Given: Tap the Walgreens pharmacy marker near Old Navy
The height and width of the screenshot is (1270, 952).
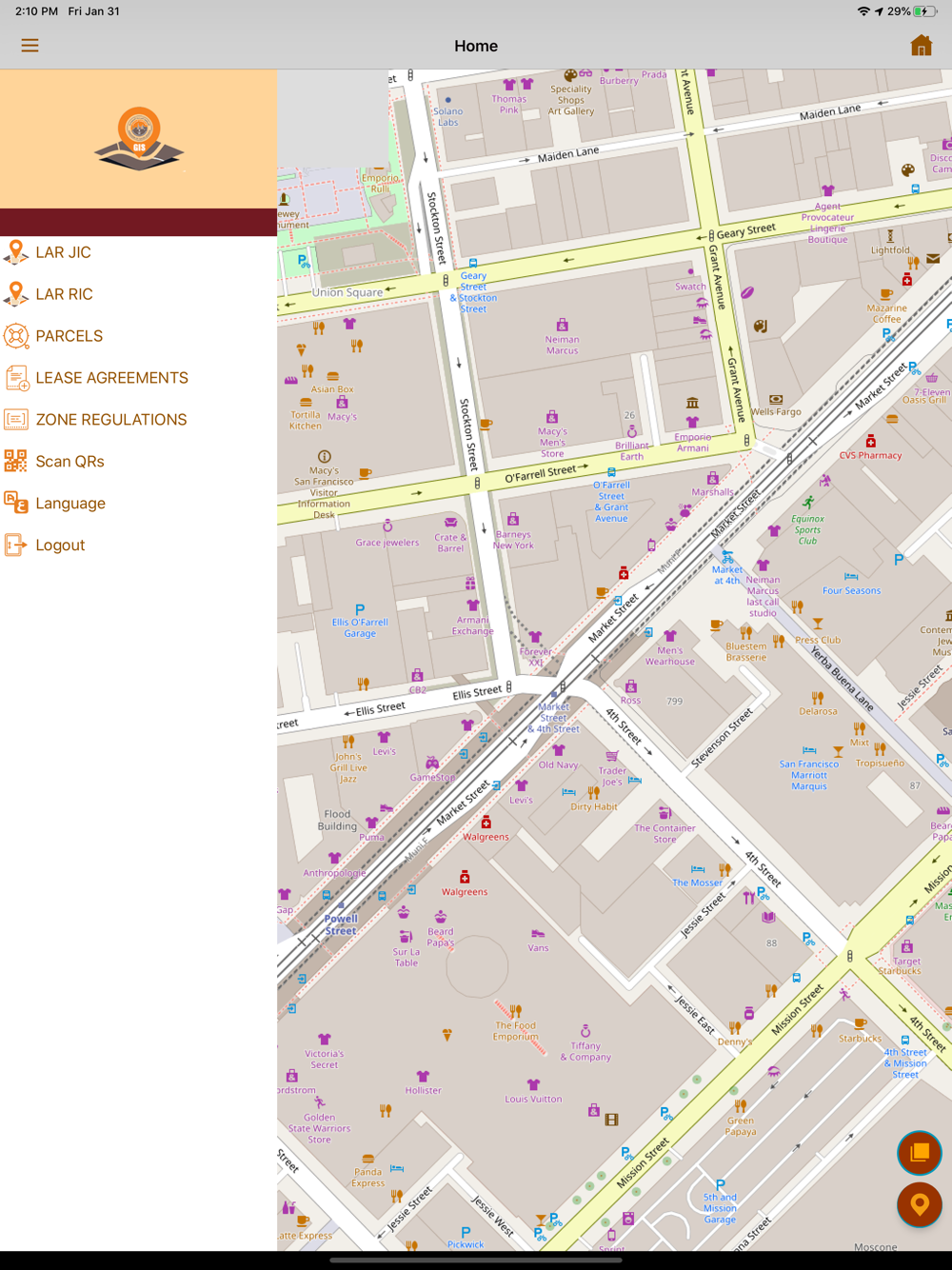Looking at the screenshot, I should click(x=486, y=822).
